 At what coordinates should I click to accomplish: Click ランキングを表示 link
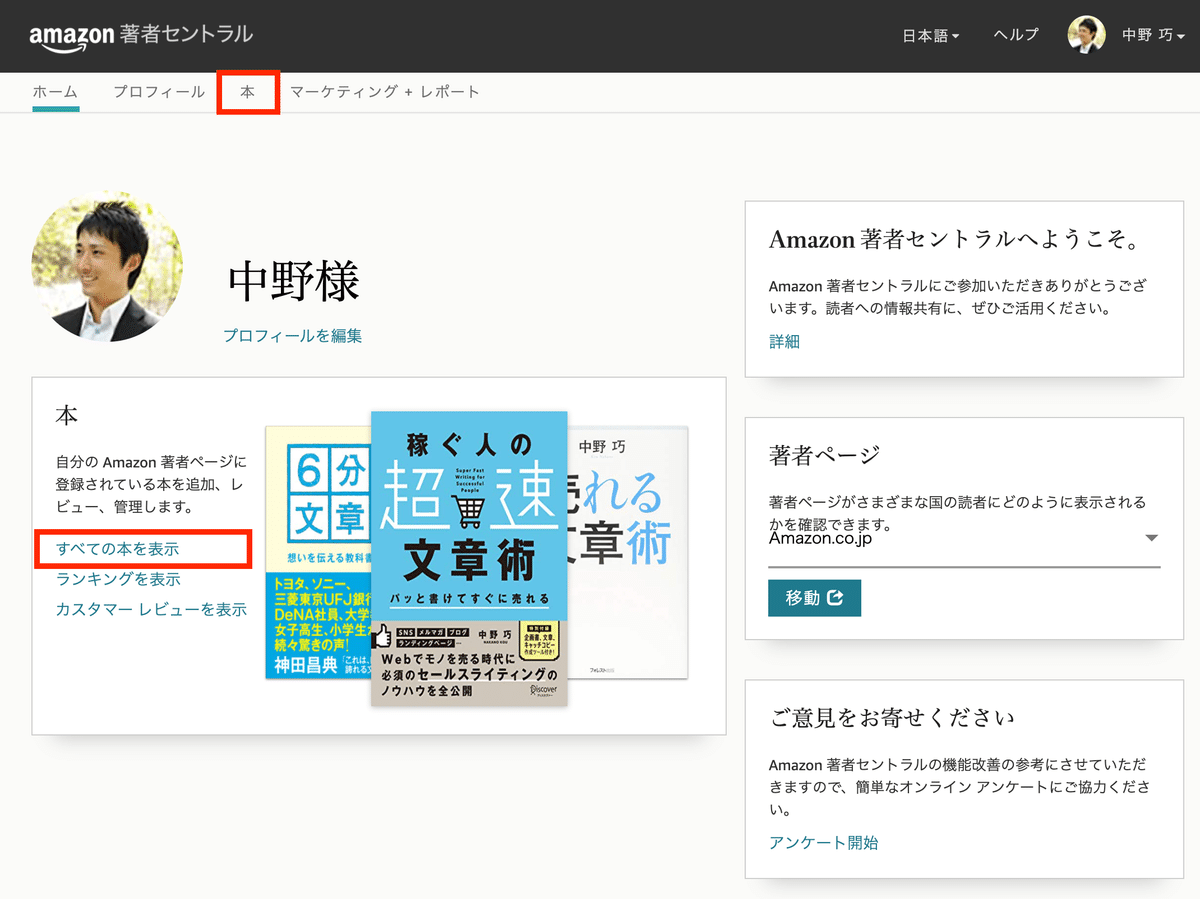tap(119, 579)
